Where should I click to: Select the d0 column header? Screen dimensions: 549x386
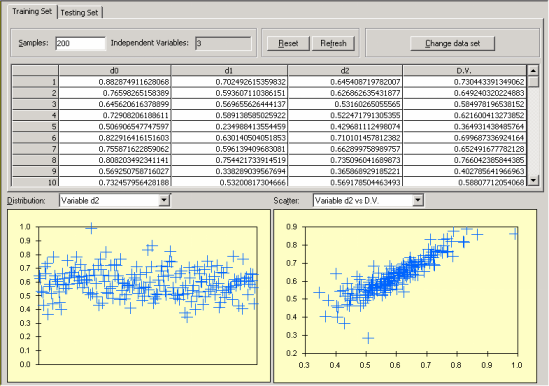pyautogui.click(x=115, y=70)
